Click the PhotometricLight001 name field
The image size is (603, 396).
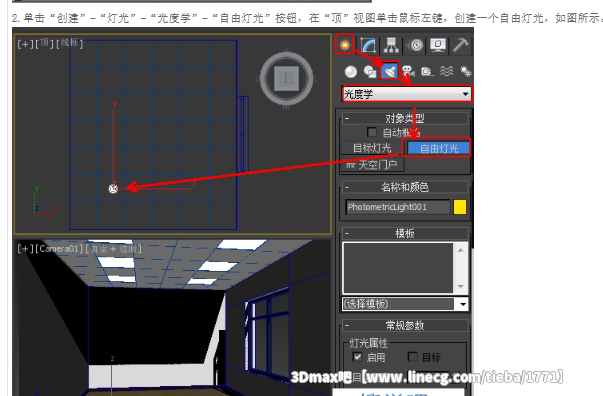398,207
